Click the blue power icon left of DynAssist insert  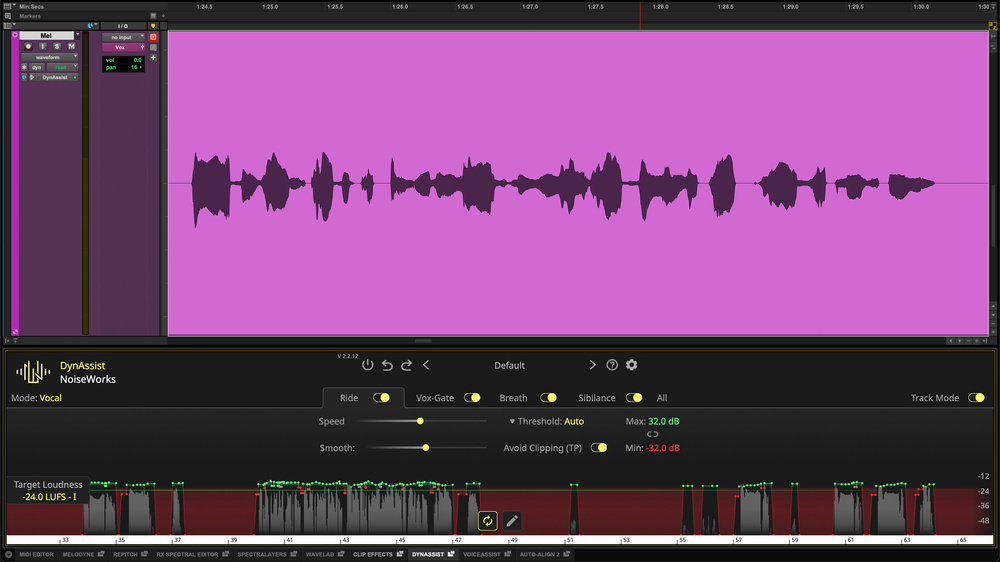[24, 77]
